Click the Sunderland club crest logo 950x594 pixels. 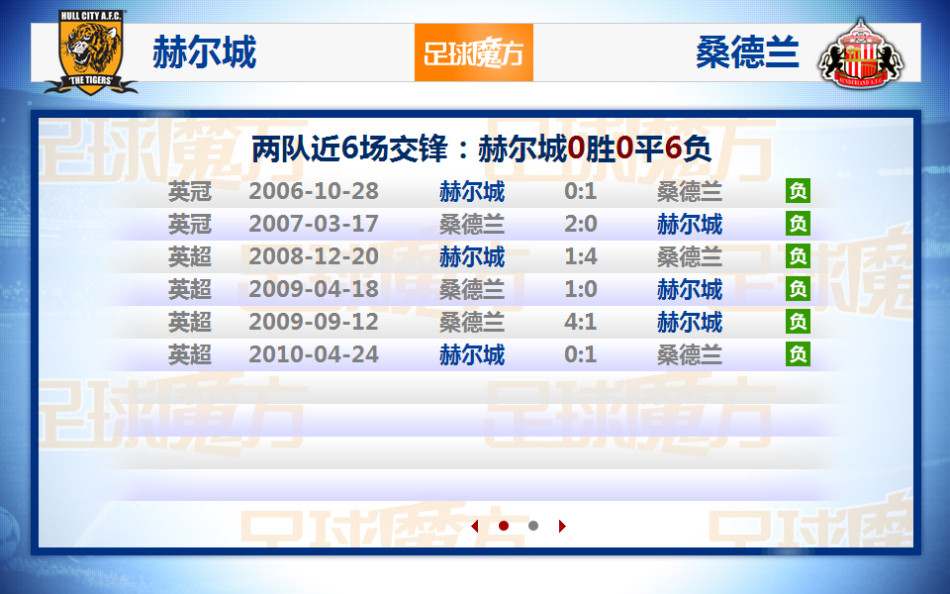pyautogui.click(x=861, y=53)
